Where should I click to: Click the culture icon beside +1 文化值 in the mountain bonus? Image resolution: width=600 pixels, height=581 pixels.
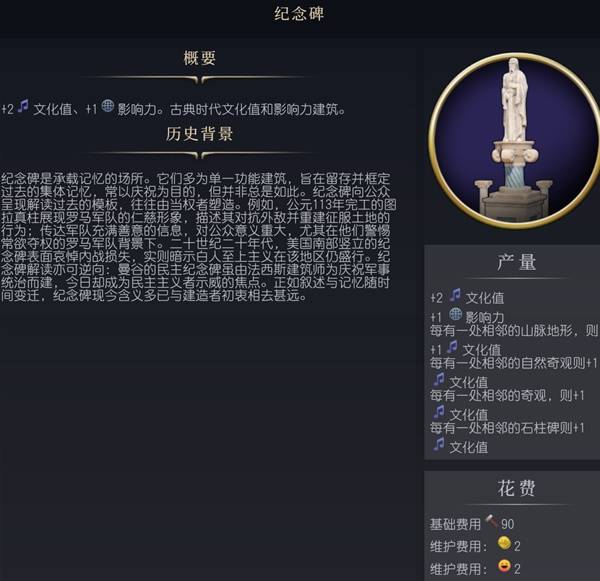tap(452, 347)
